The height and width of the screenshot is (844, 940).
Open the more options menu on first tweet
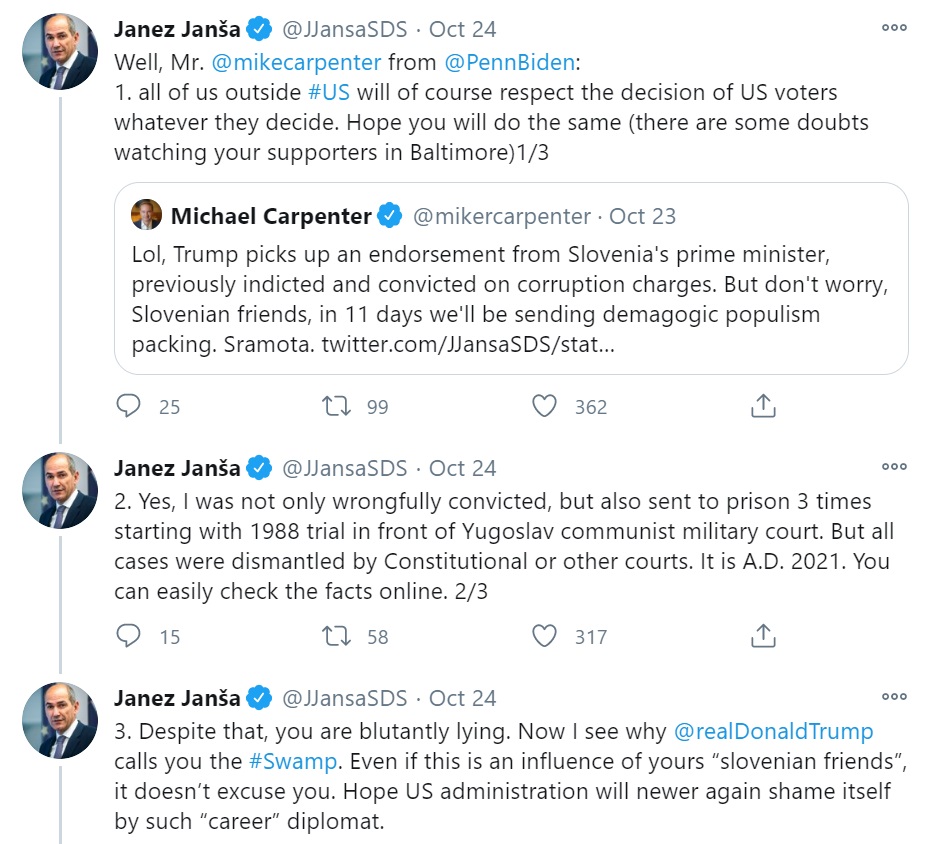click(893, 28)
